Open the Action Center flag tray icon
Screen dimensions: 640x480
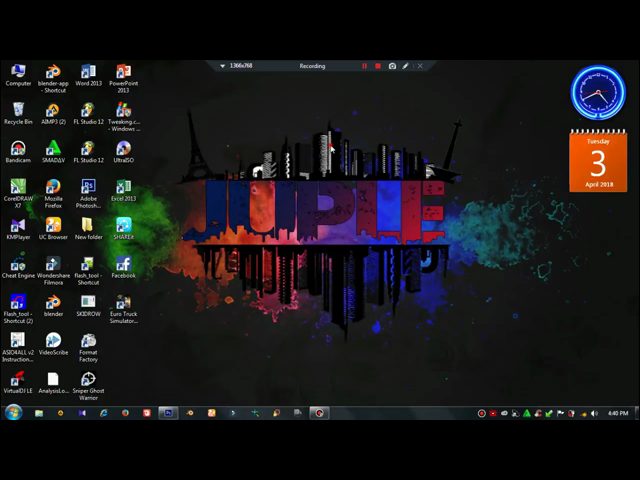pyautogui.click(x=560, y=413)
